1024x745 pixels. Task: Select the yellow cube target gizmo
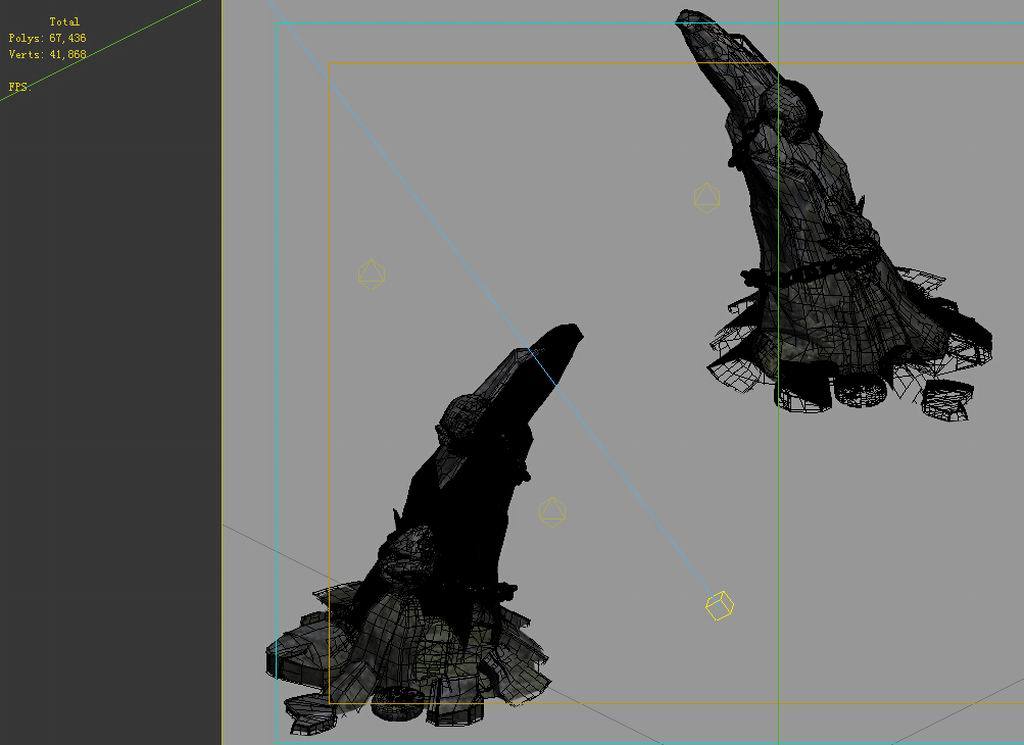click(719, 605)
